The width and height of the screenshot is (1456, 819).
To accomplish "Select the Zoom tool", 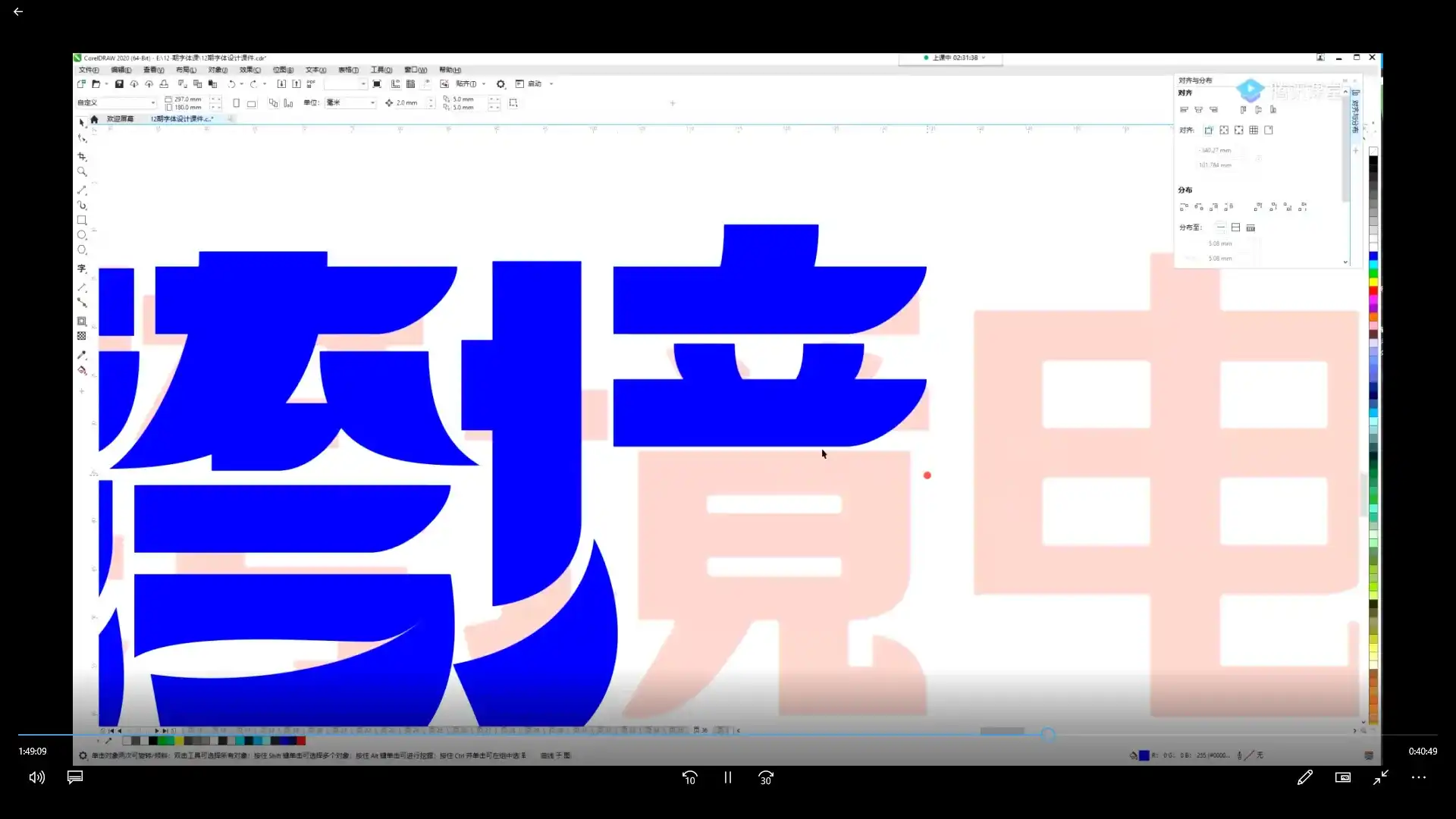I will 82,171.
